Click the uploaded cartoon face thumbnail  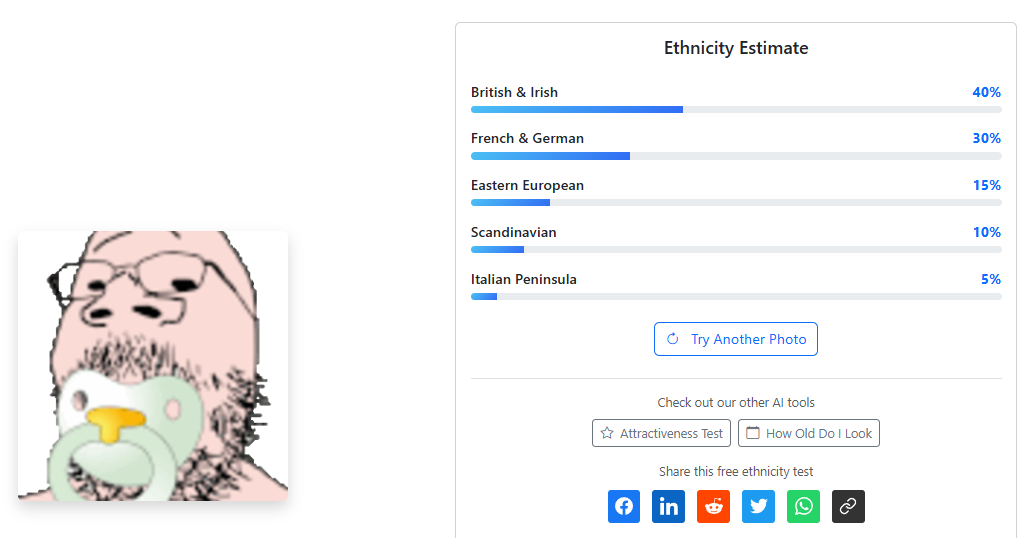153,366
